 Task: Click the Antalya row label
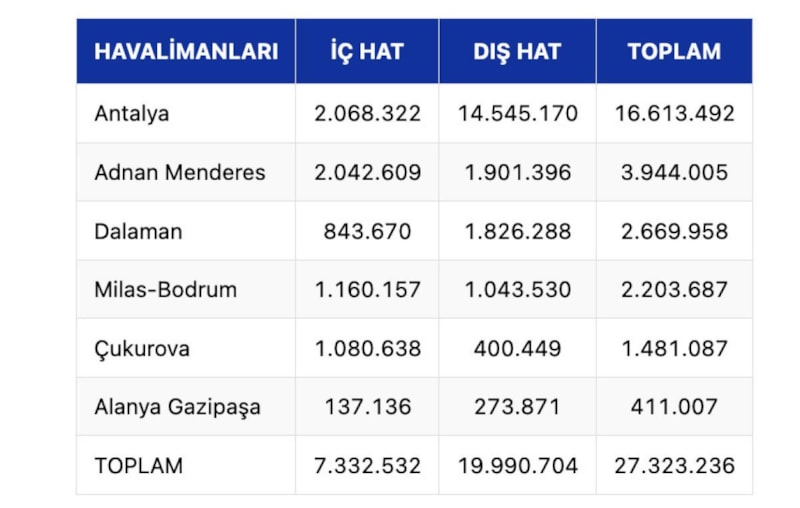coord(132,113)
